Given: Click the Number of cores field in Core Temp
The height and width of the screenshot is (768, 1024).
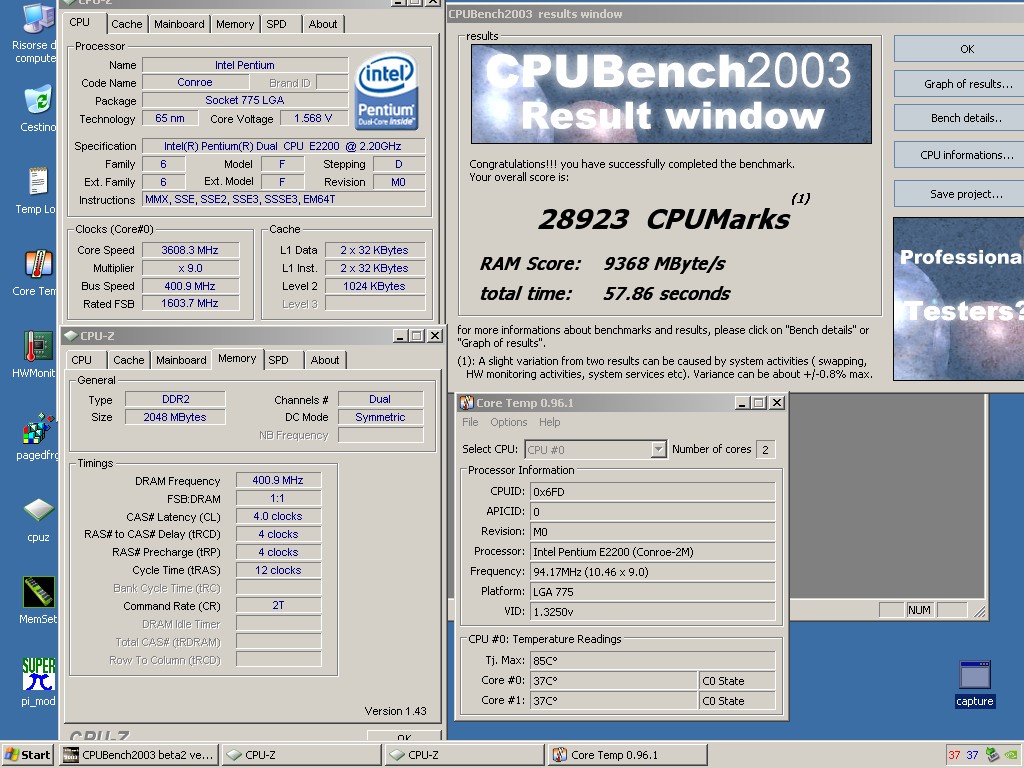Looking at the screenshot, I should [x=765, y=449].
